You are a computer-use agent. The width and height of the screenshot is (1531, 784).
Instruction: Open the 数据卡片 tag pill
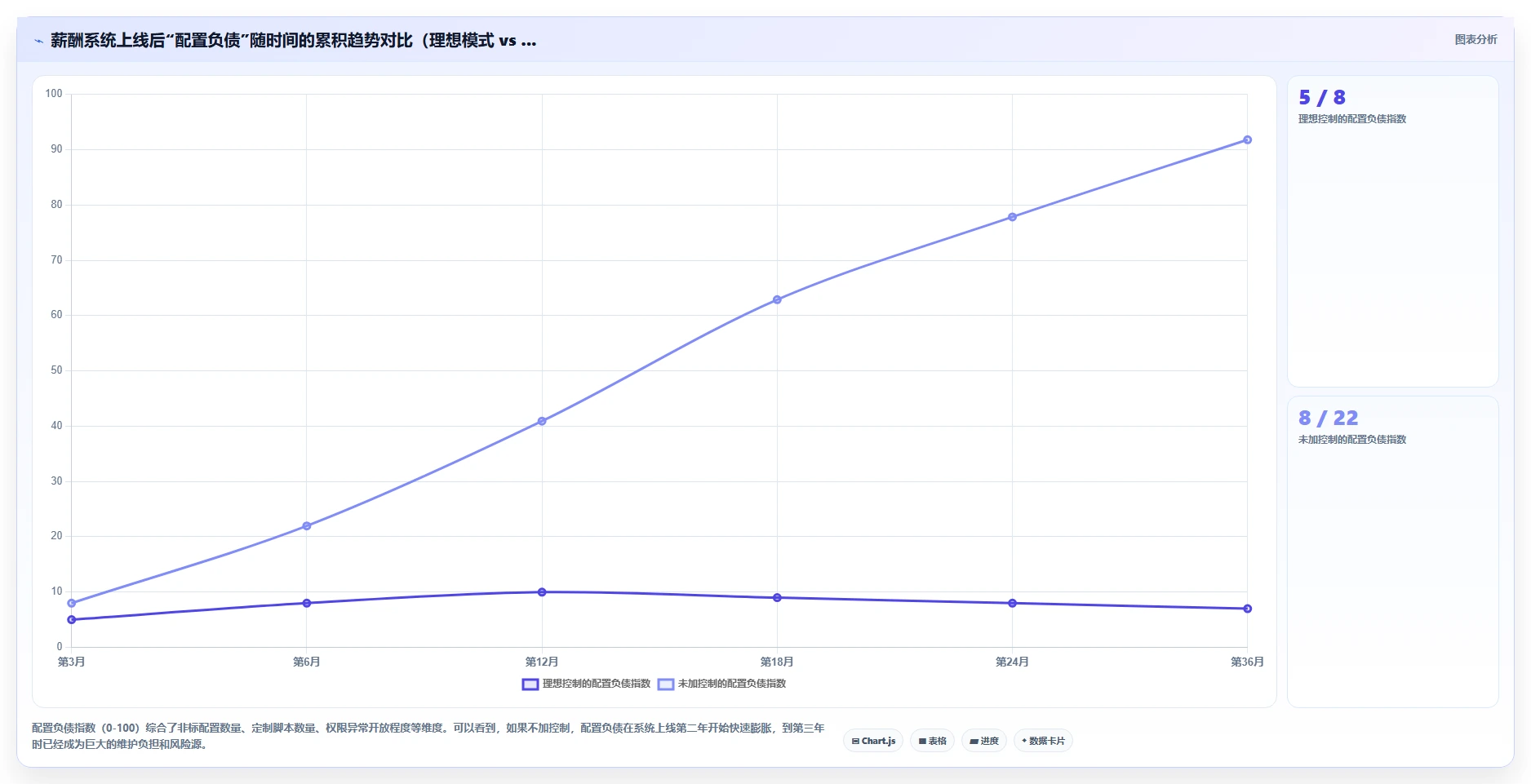pyautogui.click(x=1043, y=741)
